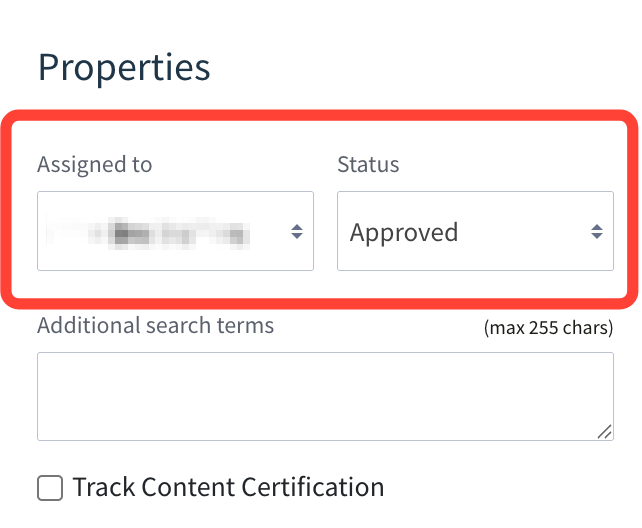Click the Assigned to up-down arrow icon
Viewport: 642px width, 528px height.
(297, 232)
